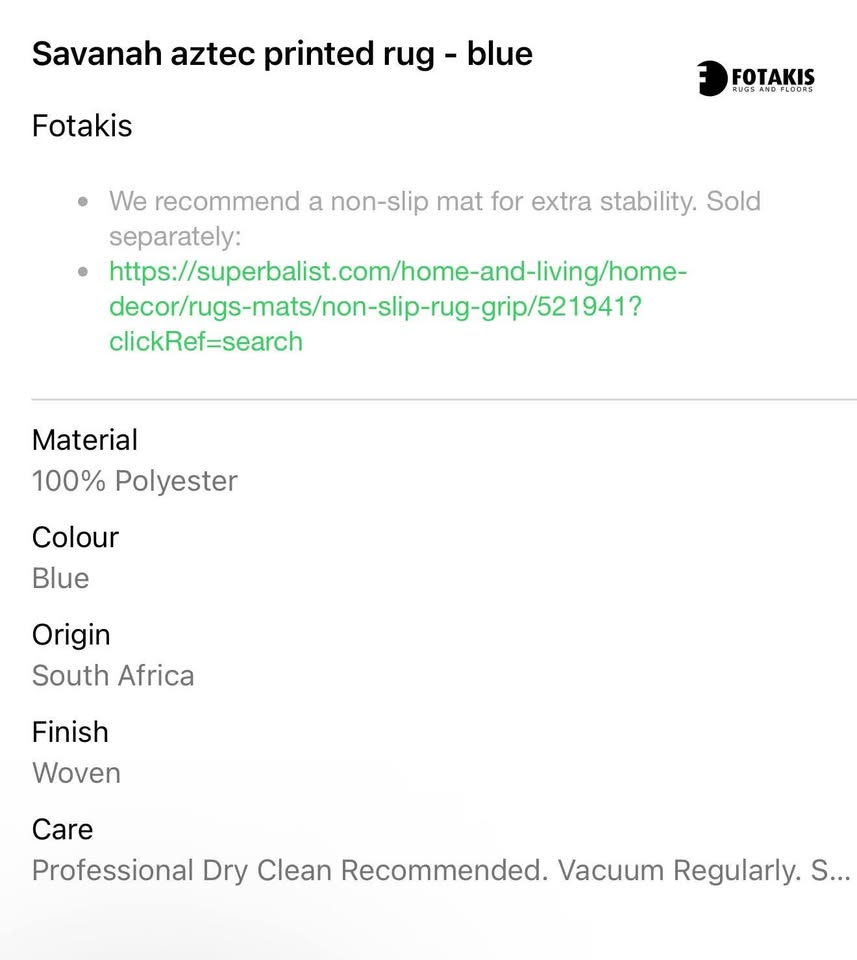The width and height of the screenshot is (857, 960).
Task: Select the 100% Polyester value
Action: [135, 481]
